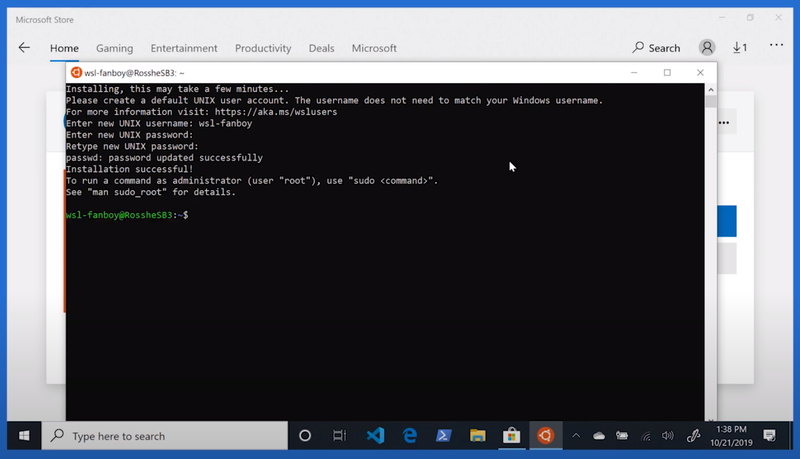
Task: Open the Productivity tab
Action: pos(263,48)
